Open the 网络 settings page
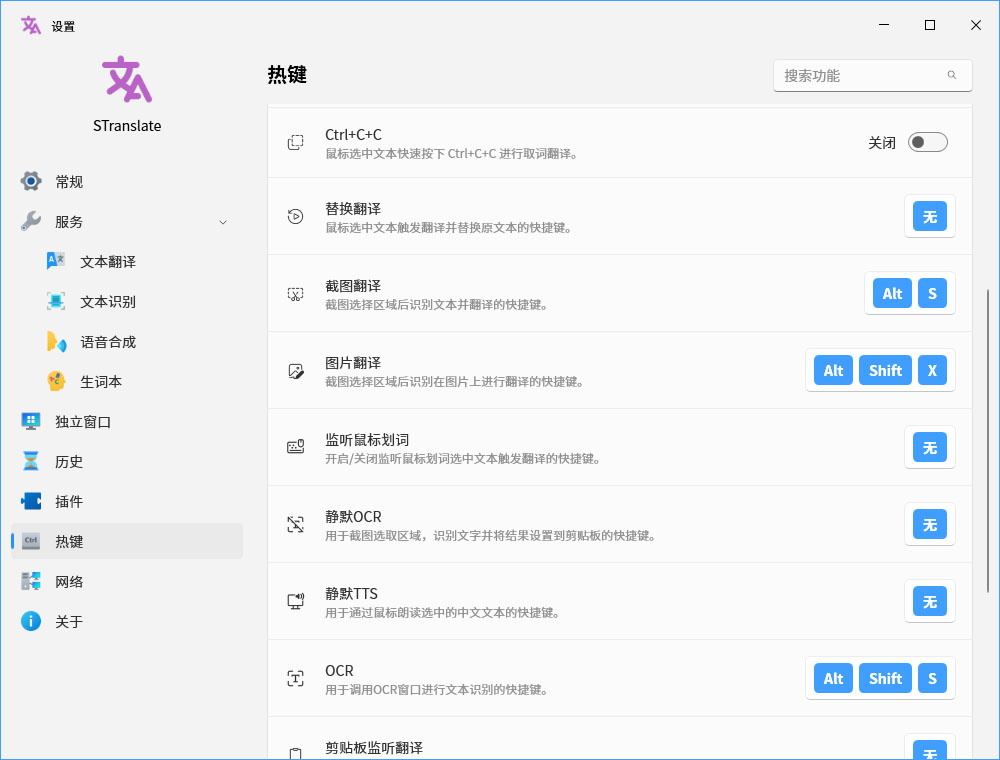The image size is (1000, 760). click(127, 581)
